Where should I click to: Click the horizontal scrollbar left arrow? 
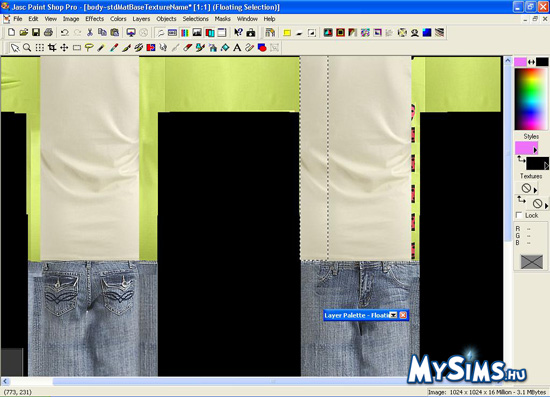[x=5, y=381]
